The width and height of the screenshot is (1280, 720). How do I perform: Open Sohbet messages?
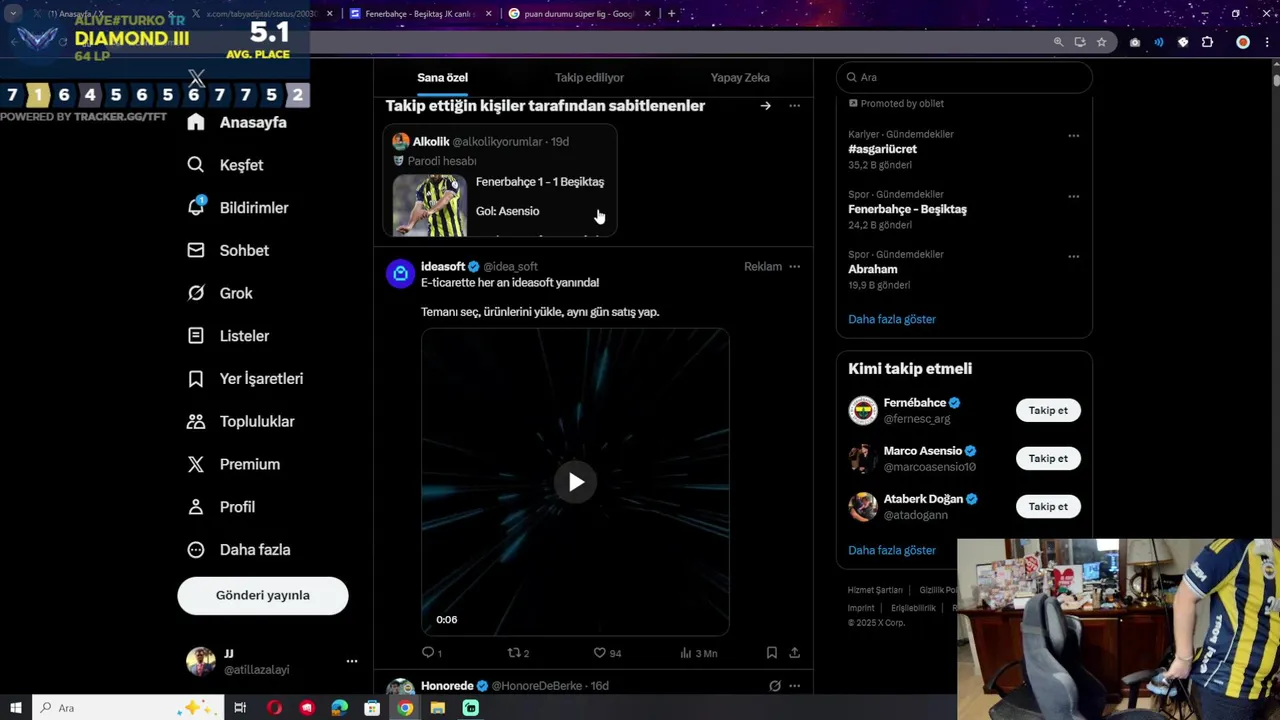[228, 251]
